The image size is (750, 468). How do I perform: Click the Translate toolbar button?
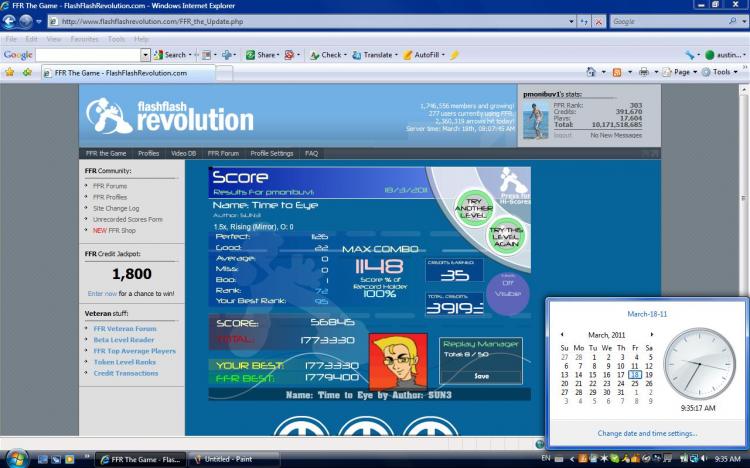coord(375,55)
